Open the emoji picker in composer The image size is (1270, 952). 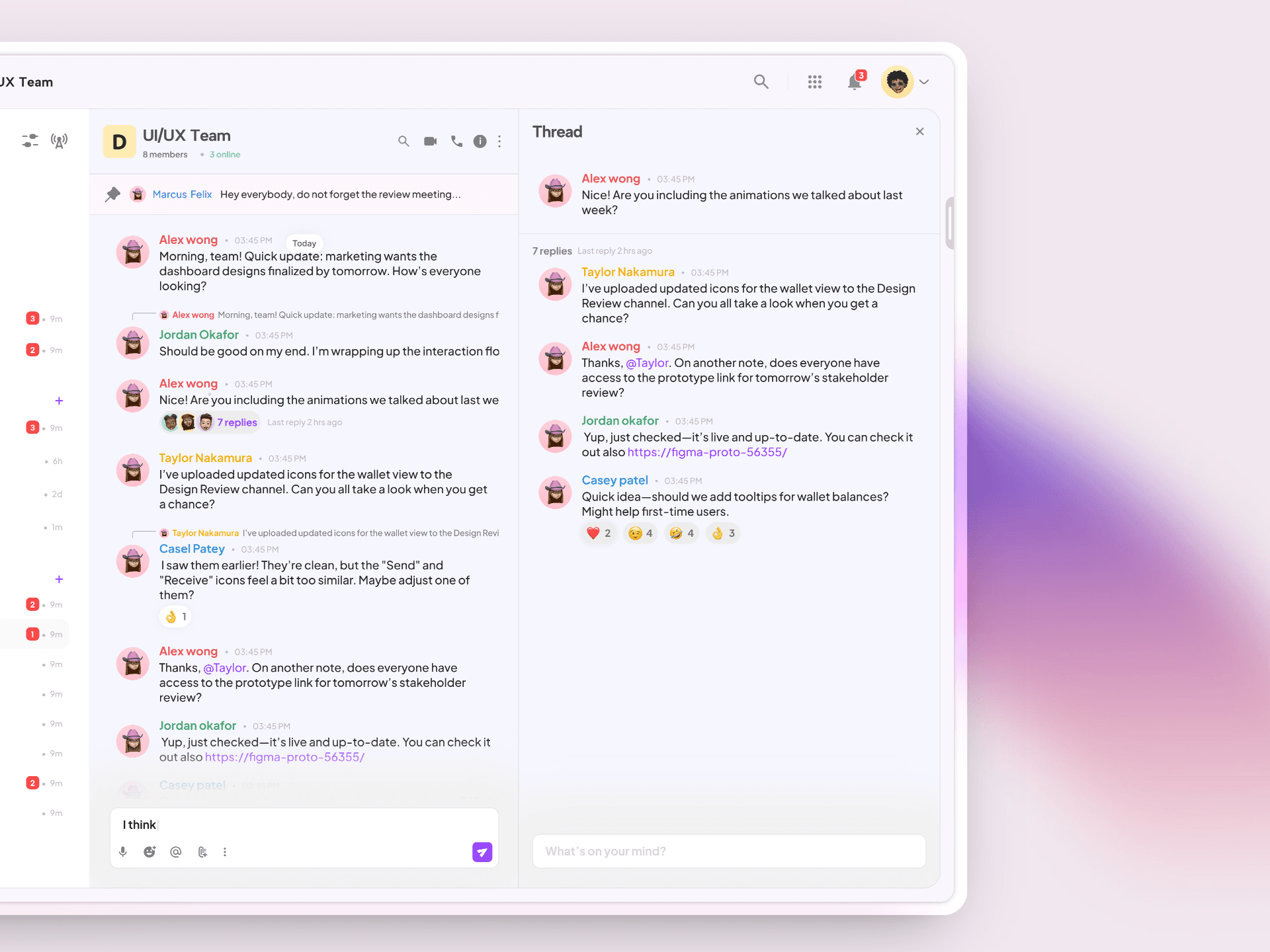pyautogui.click(x=149, y=852)
